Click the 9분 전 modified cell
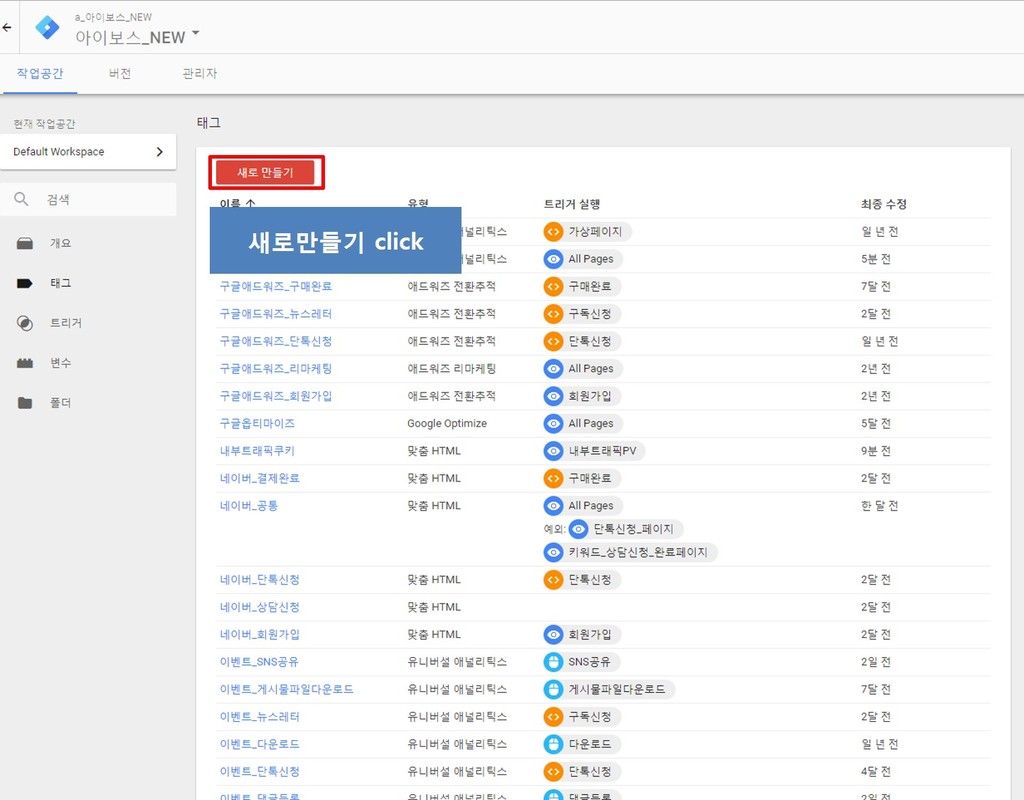 pyautogui.click(x=875, y=451)
